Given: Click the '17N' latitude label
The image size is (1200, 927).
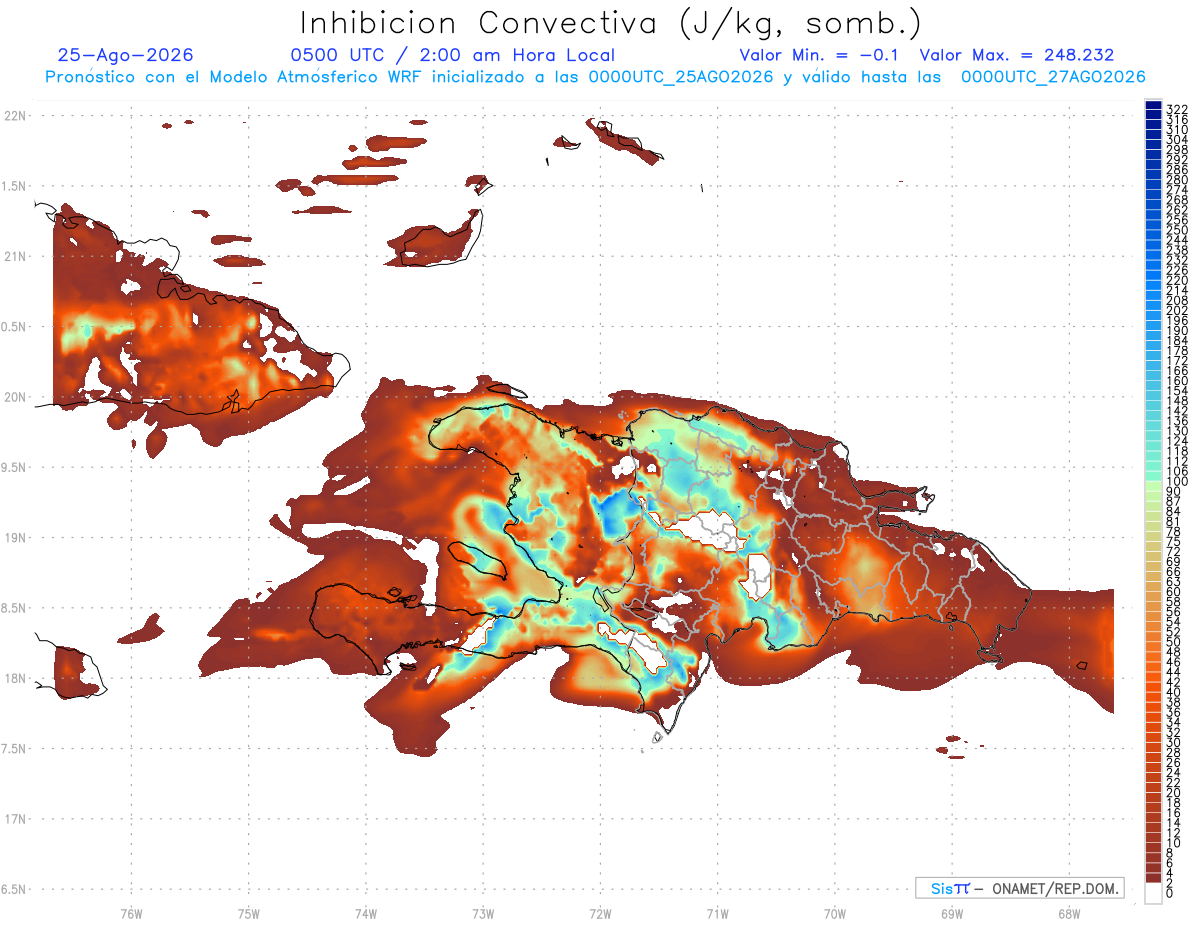Looking at the screenshot, I should click(16, 820).
